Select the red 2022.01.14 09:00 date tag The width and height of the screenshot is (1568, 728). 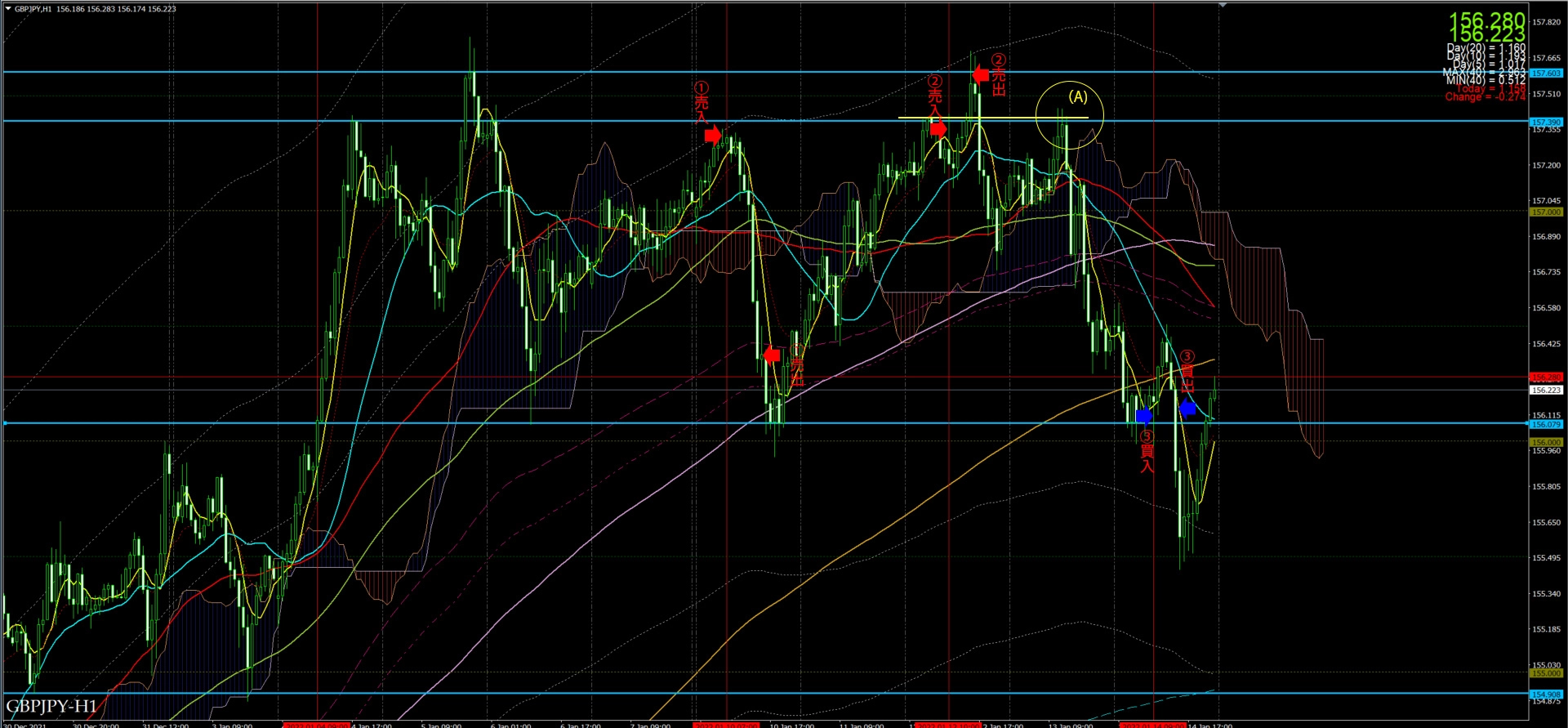[1153, 725]
